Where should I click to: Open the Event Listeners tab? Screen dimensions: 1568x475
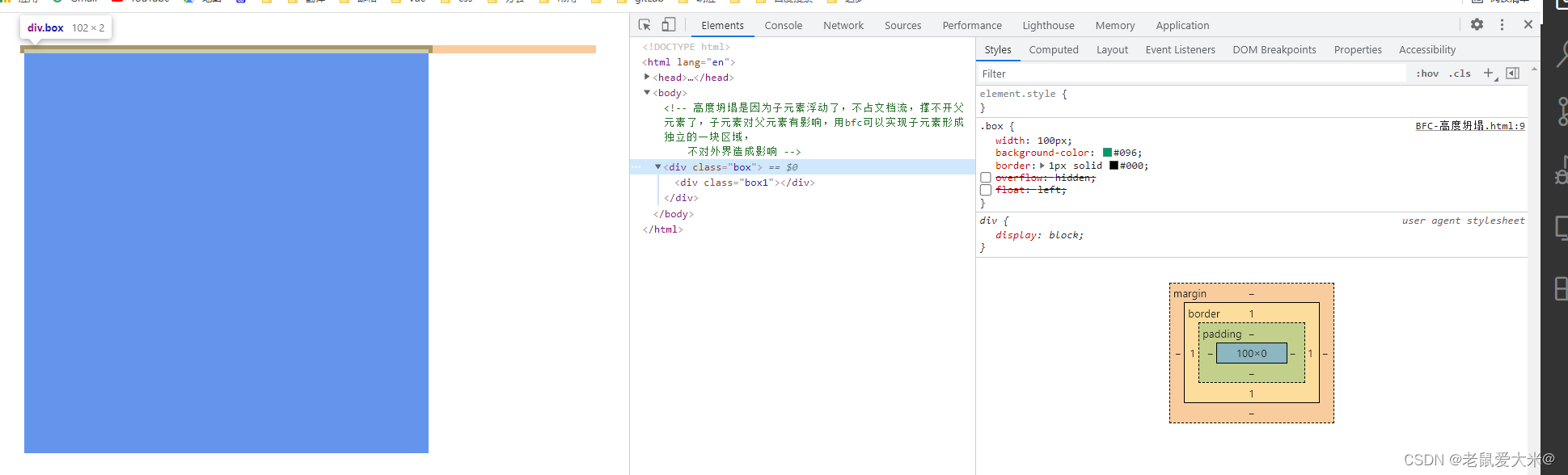pyautogui.click(x=1180, y=49)
